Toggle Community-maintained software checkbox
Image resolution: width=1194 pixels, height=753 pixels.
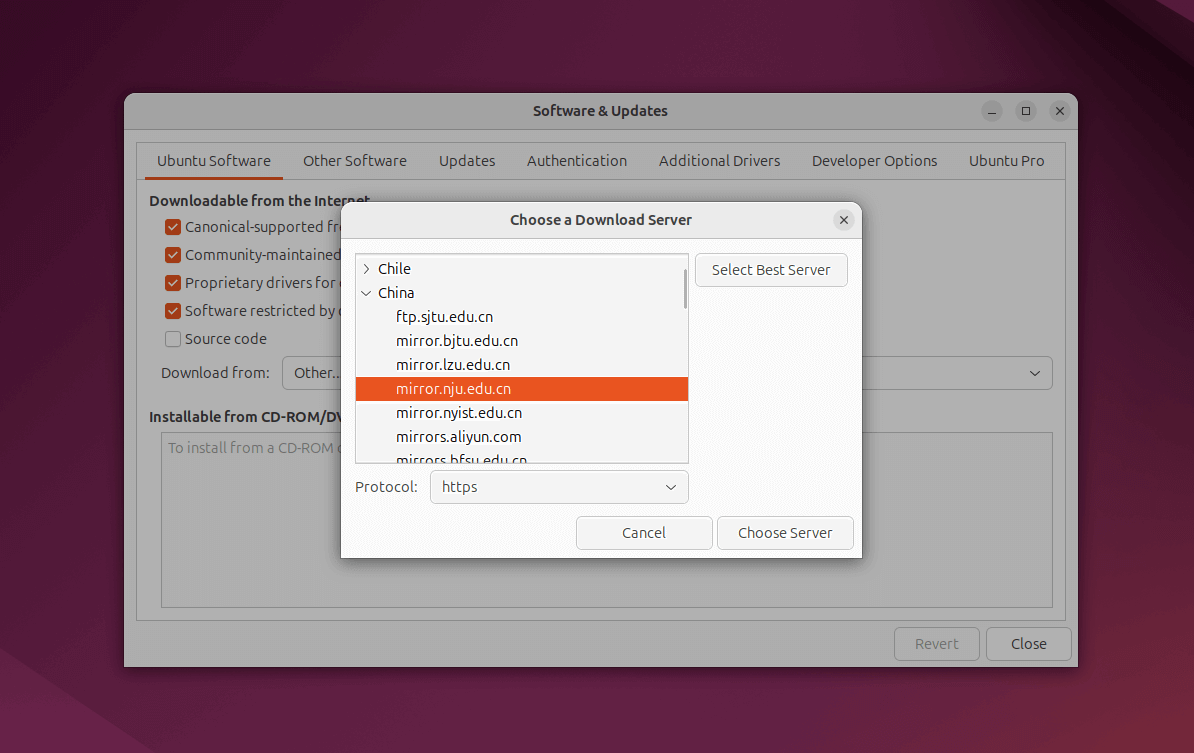[x=173, y=255]
